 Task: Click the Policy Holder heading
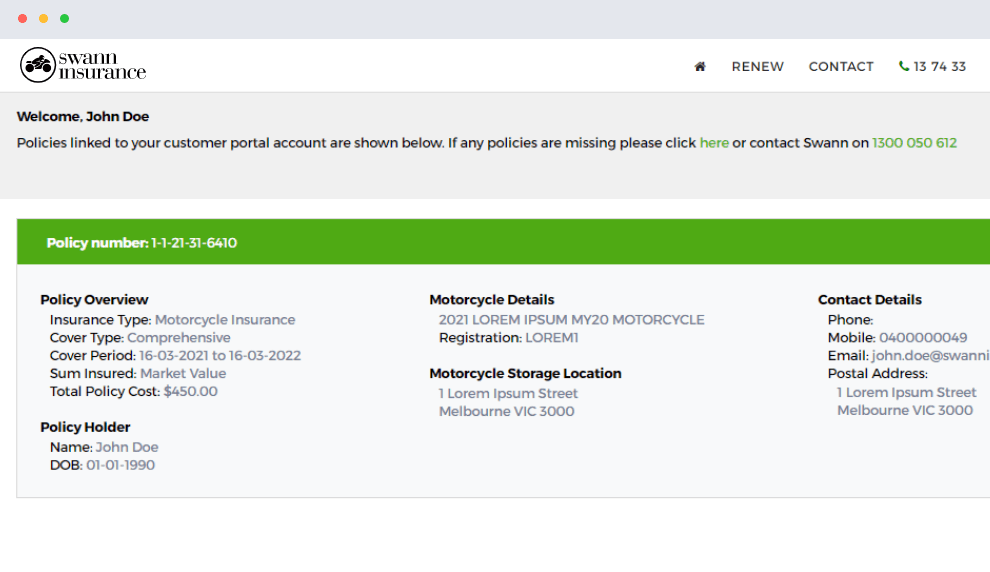click(x=85, y=427)
